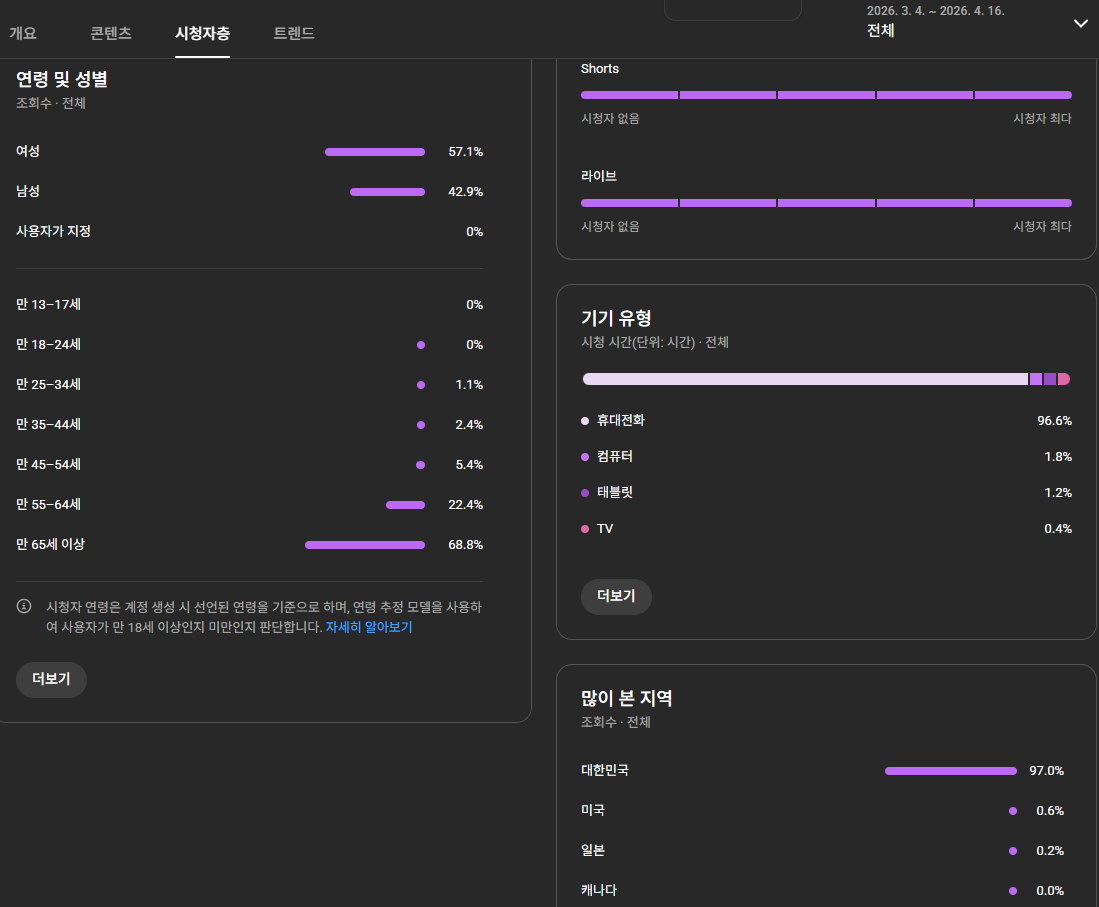Click the 만 65세 이상 percentage bar

coord(365,545)
